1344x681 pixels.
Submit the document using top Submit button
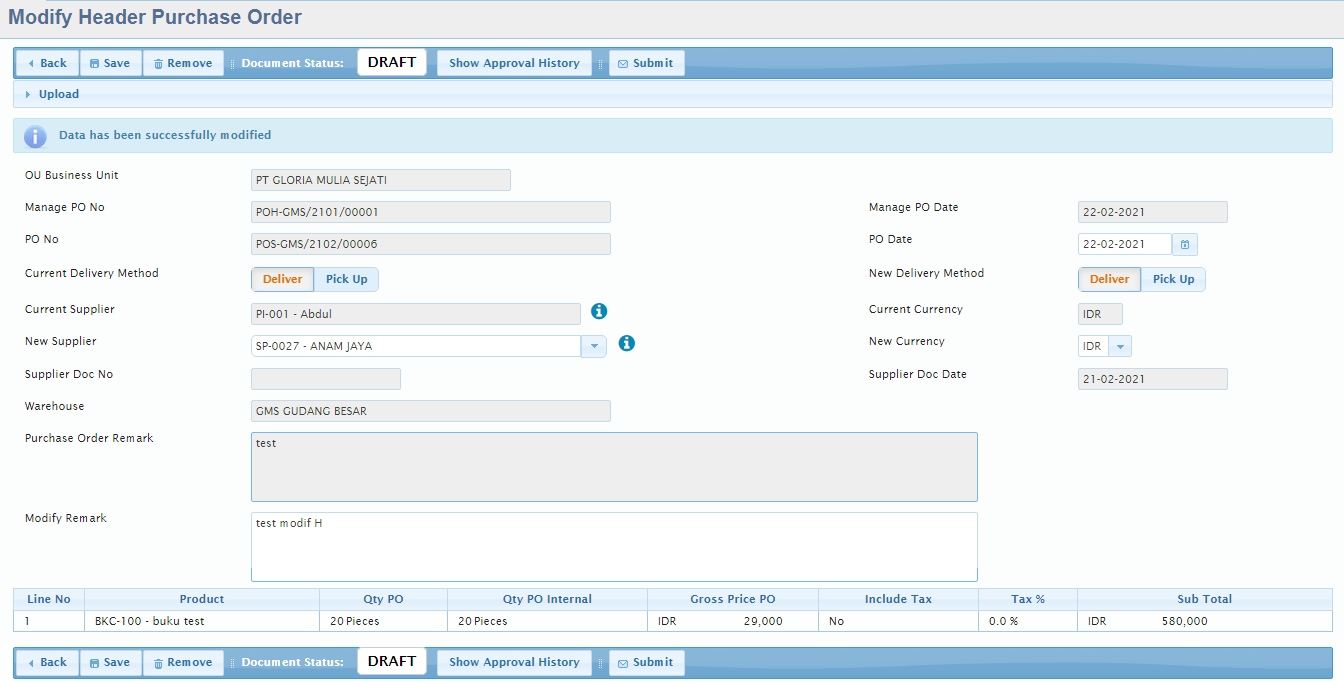646,63
